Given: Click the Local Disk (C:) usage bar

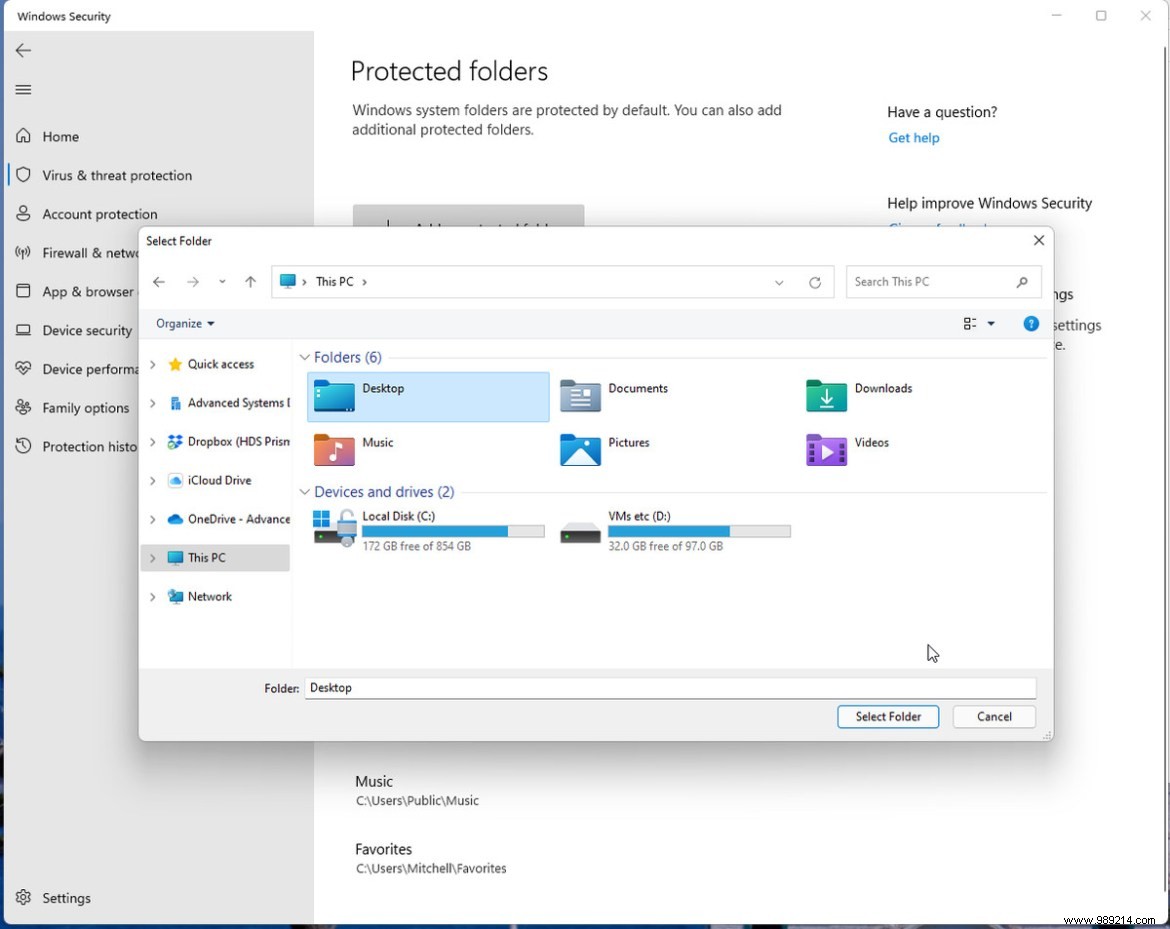Looking at the screenshot, I should (453, 531).
